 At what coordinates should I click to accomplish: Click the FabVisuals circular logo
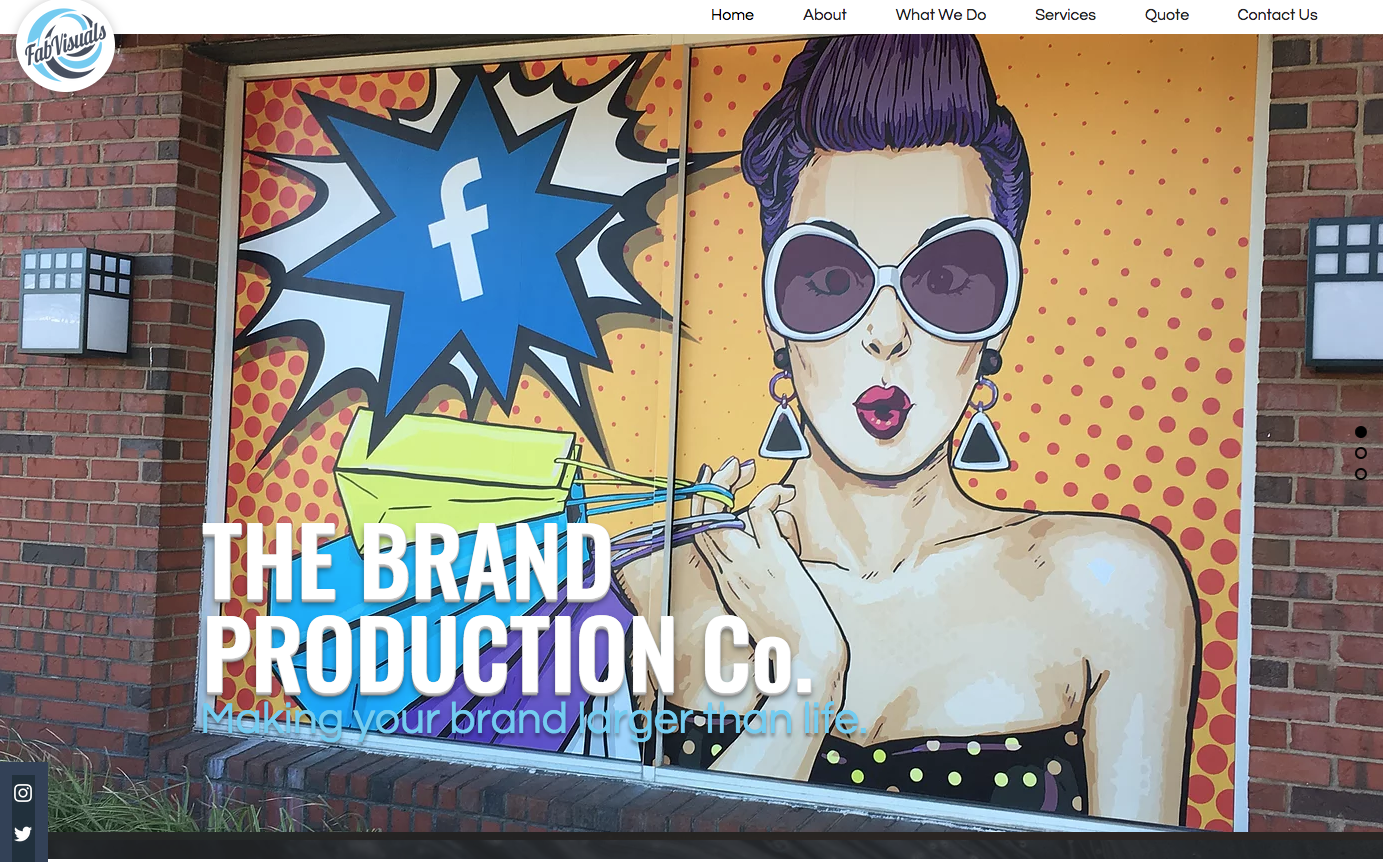click(66, 46)
